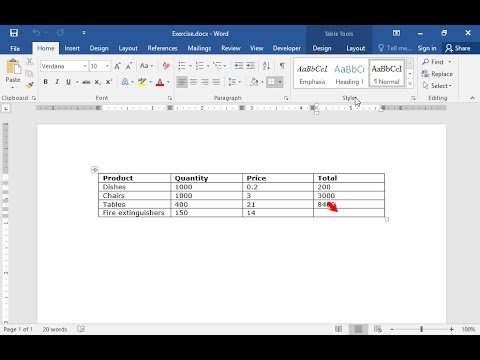
Task: Click the Clear All Formatting icon
Action: tap(166, 66)
